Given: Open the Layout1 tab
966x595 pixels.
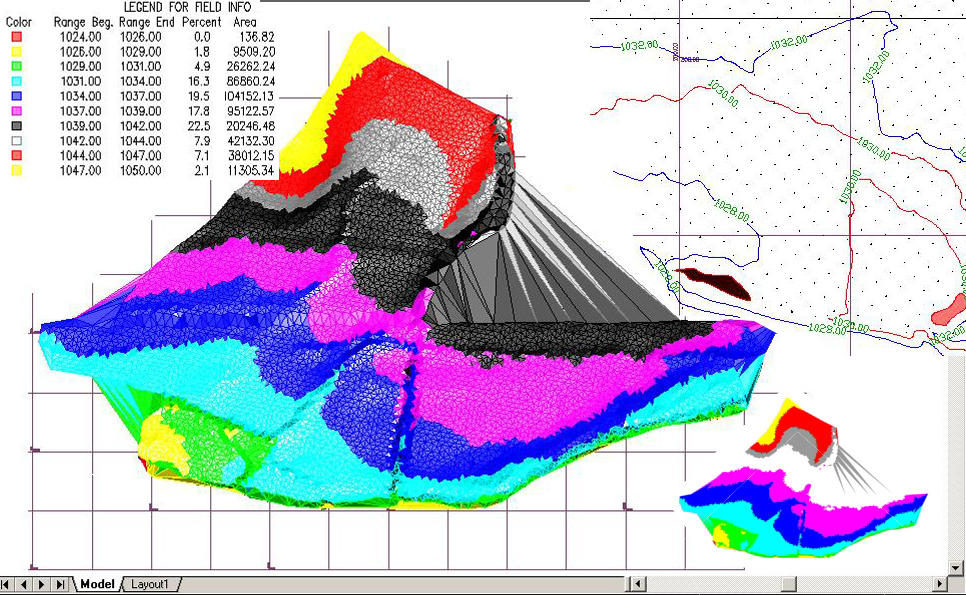Looking at the screenshot, I should [x=151, y=584].
